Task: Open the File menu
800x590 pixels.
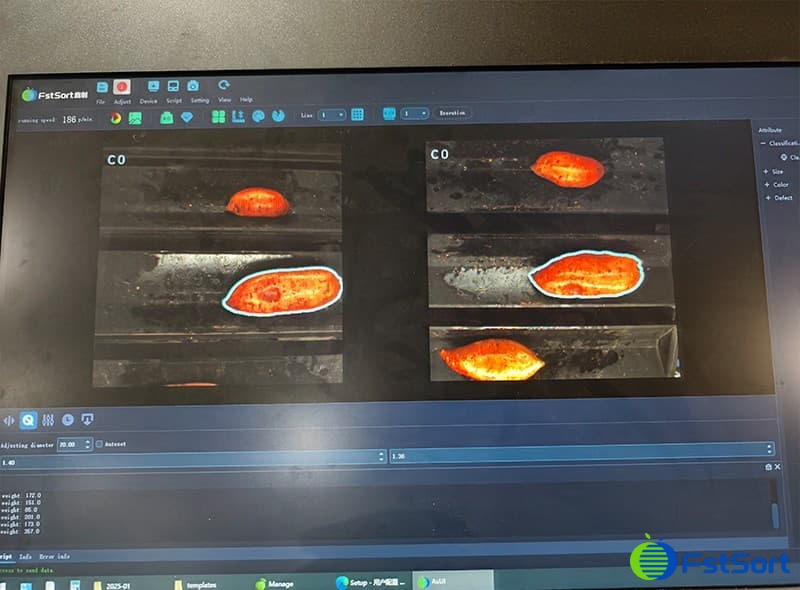Action: tap(101, 101)
